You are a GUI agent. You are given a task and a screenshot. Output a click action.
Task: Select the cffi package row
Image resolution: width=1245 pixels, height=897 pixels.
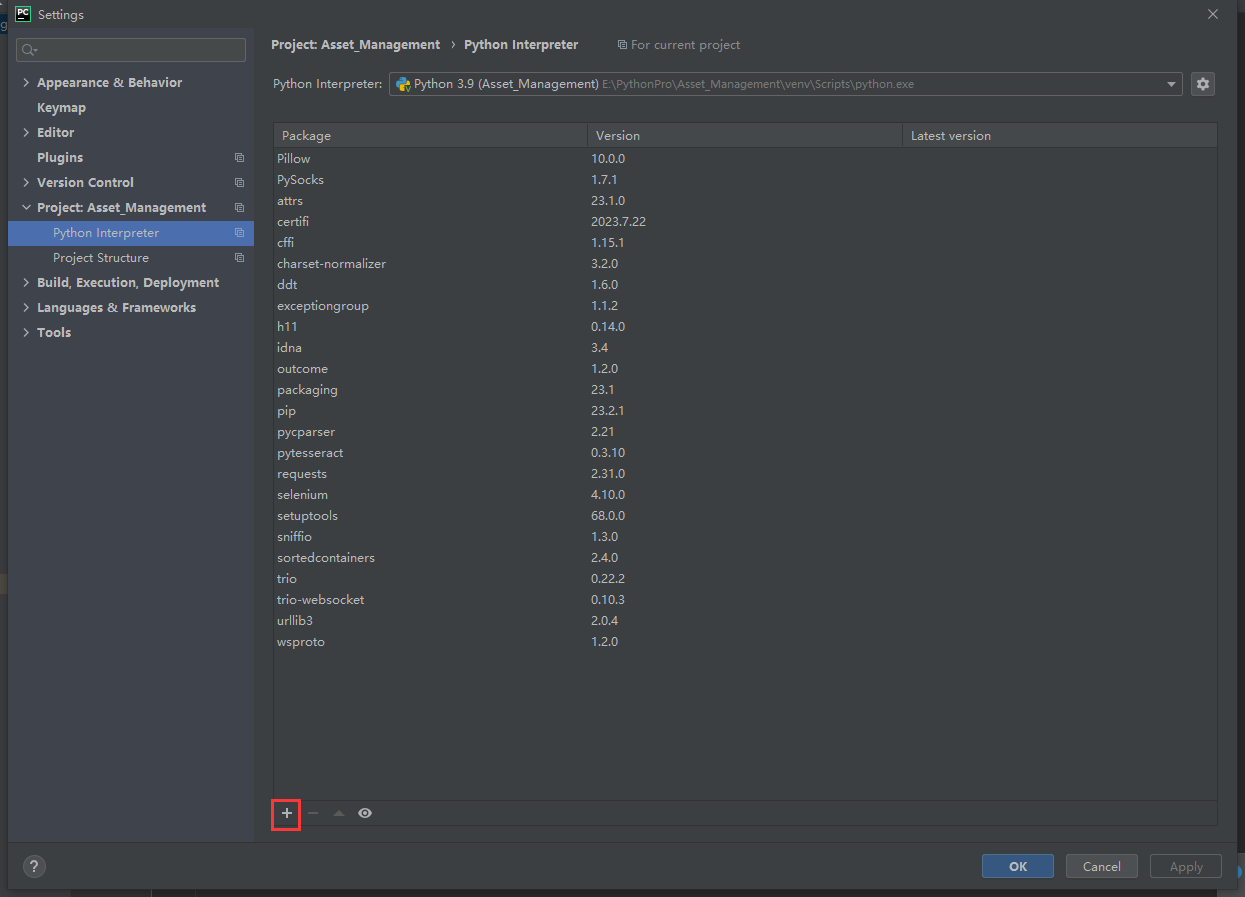745,243
